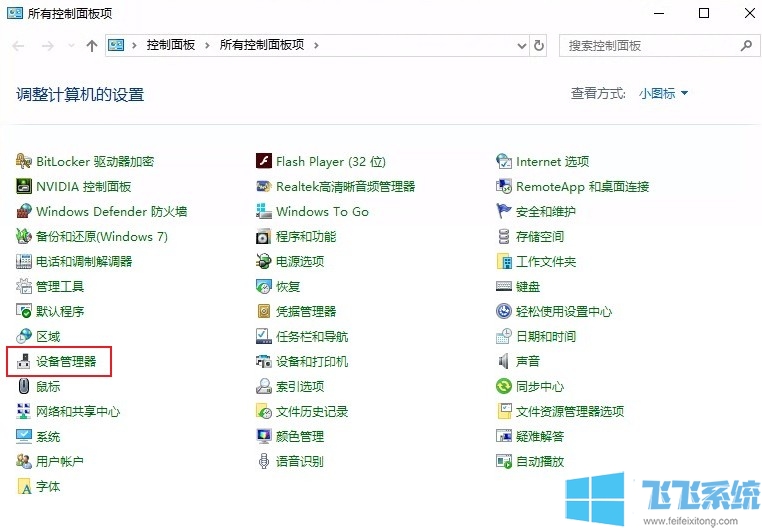
Task: Click 控制面板 breadcrumb item
Action: [x=171, y=45]
